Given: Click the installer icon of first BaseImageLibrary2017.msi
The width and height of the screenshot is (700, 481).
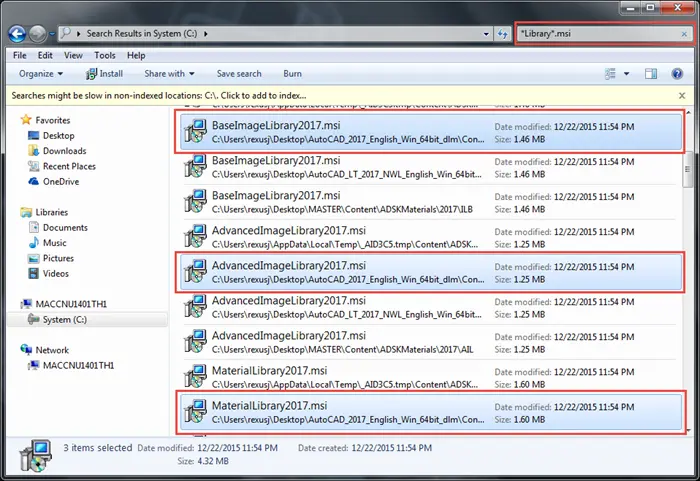Looking at the screenshot, I should pos(194,132).
